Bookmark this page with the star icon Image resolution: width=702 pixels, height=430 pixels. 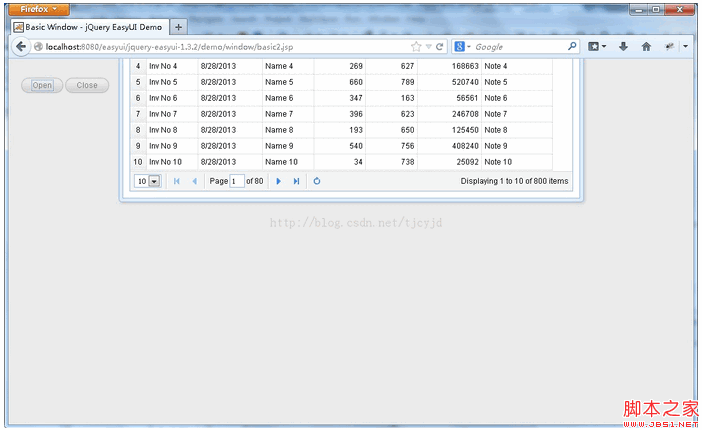pos(416,47)
